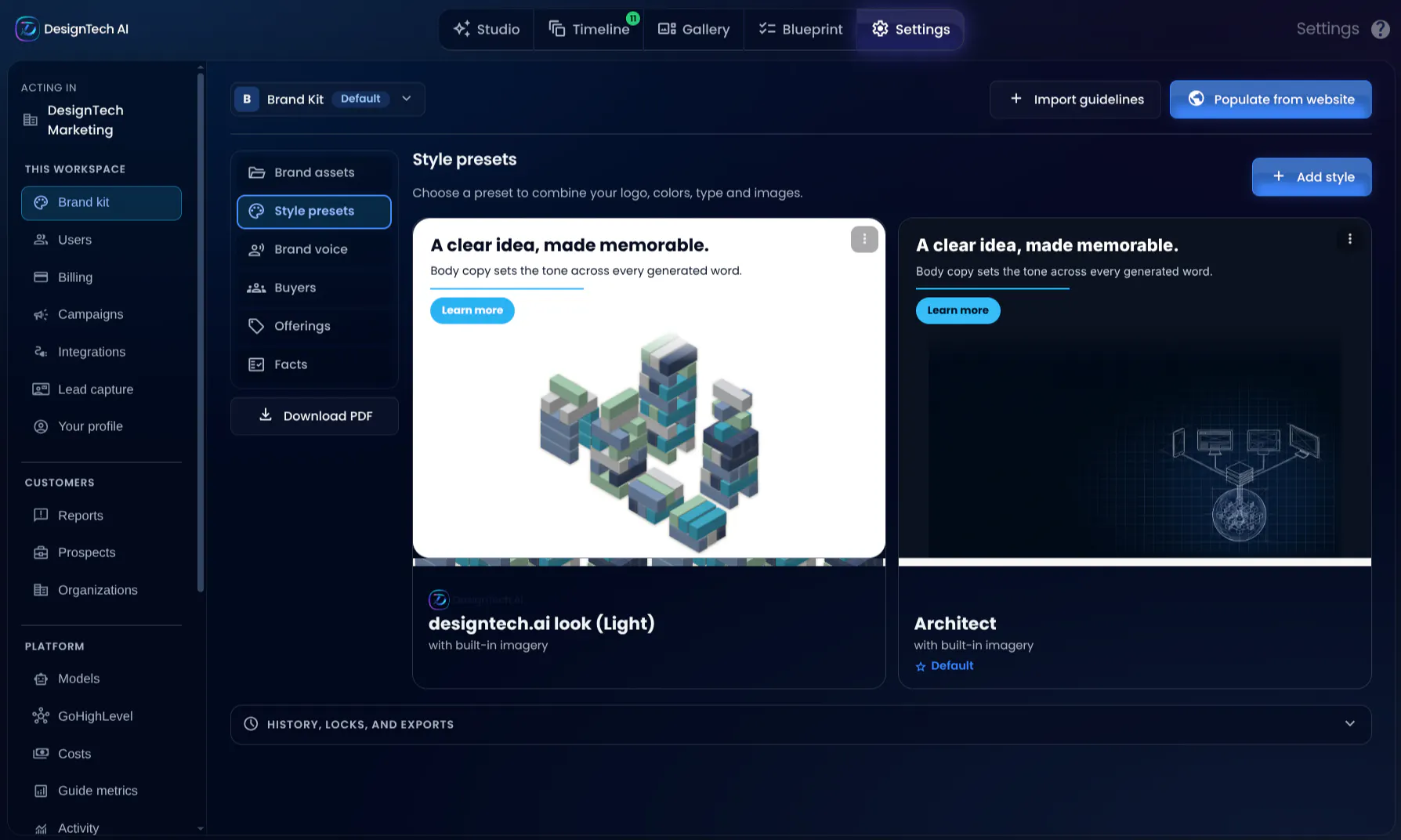Click the Prospects briefcase icon
The width and height of the screenshot is (1401, 840).
click(x=41, y=552)
